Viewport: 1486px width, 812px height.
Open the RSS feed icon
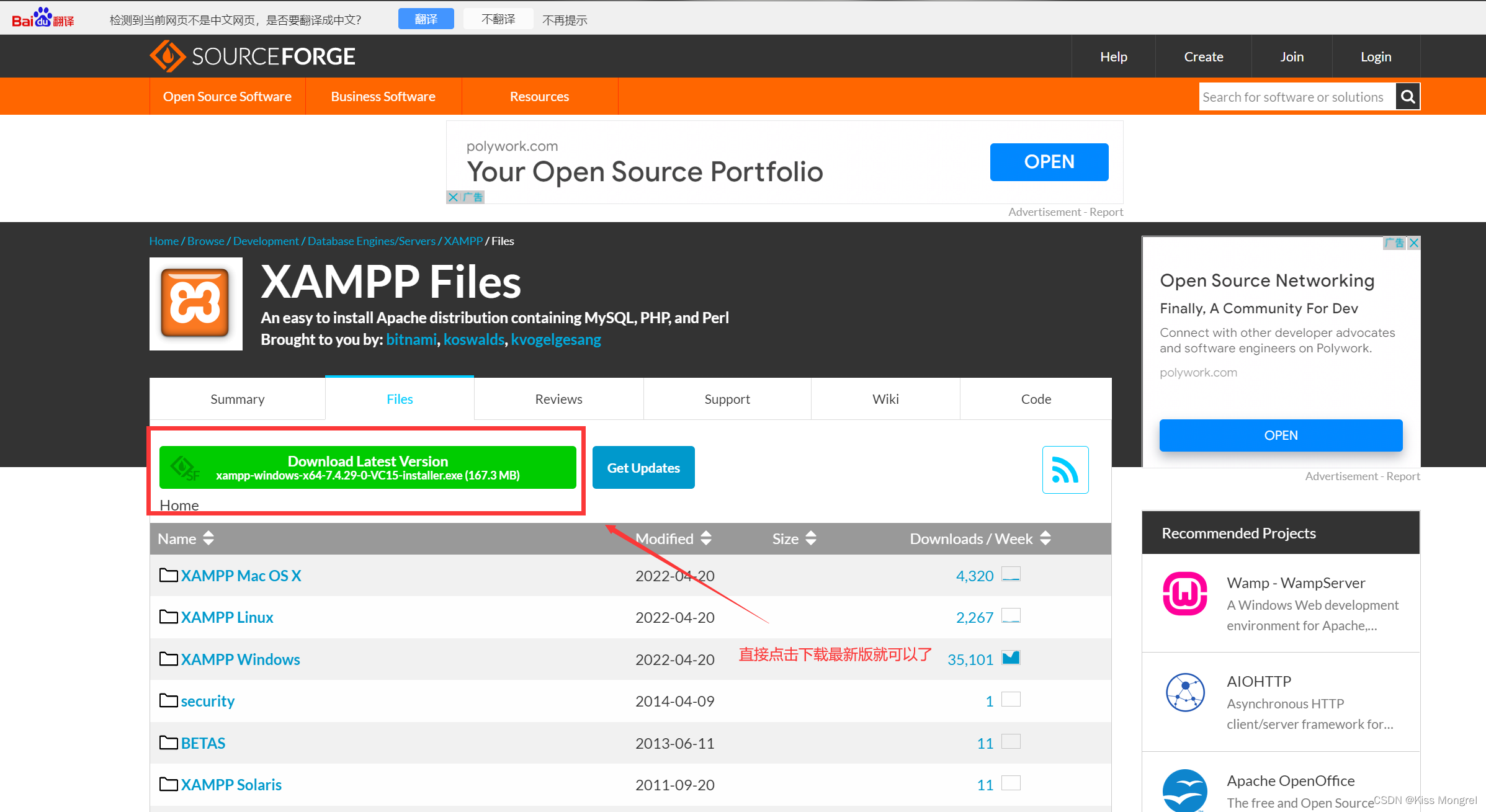click(x=1065, y=470)
